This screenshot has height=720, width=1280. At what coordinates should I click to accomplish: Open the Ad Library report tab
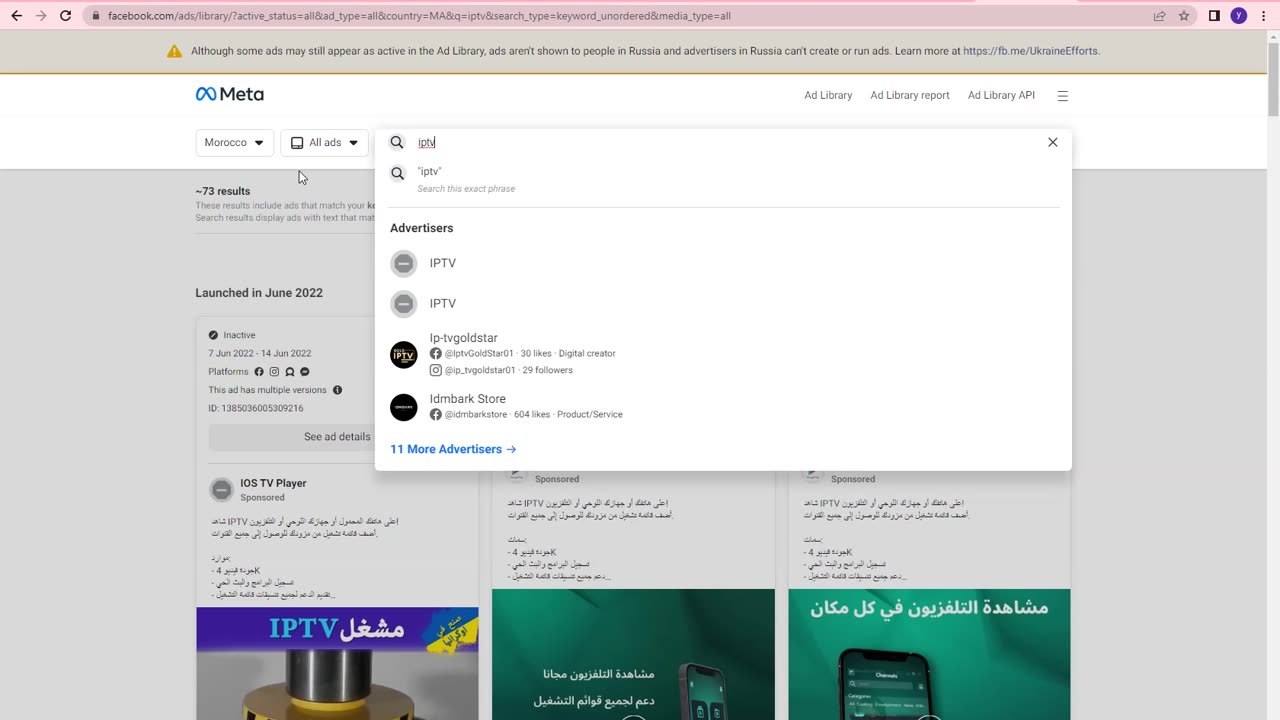tap(910, 95)
